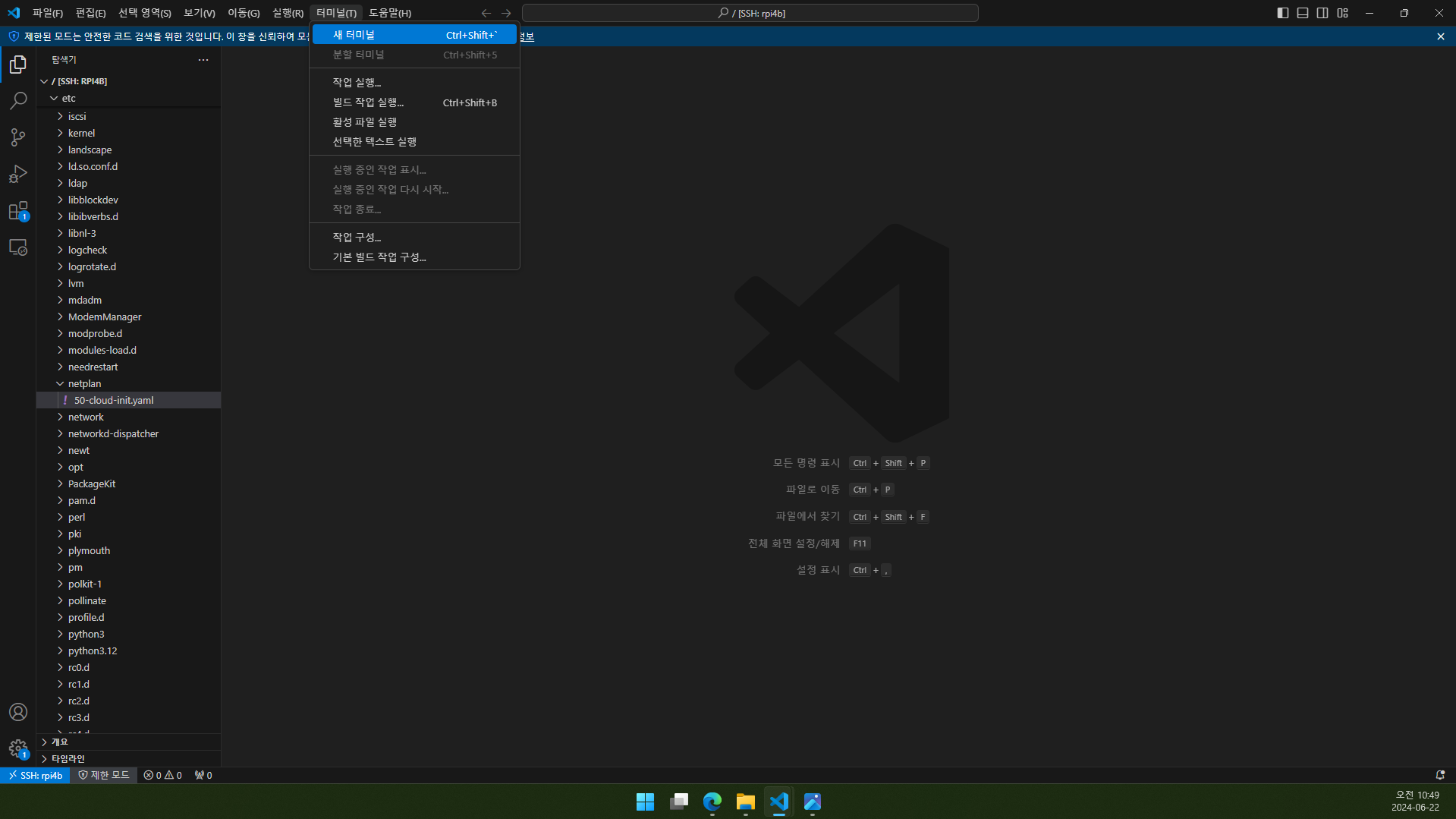Viewport: 1456px width, 819px height.
Task: Click the taskbar clock and date
Action: click(1415, 802)
